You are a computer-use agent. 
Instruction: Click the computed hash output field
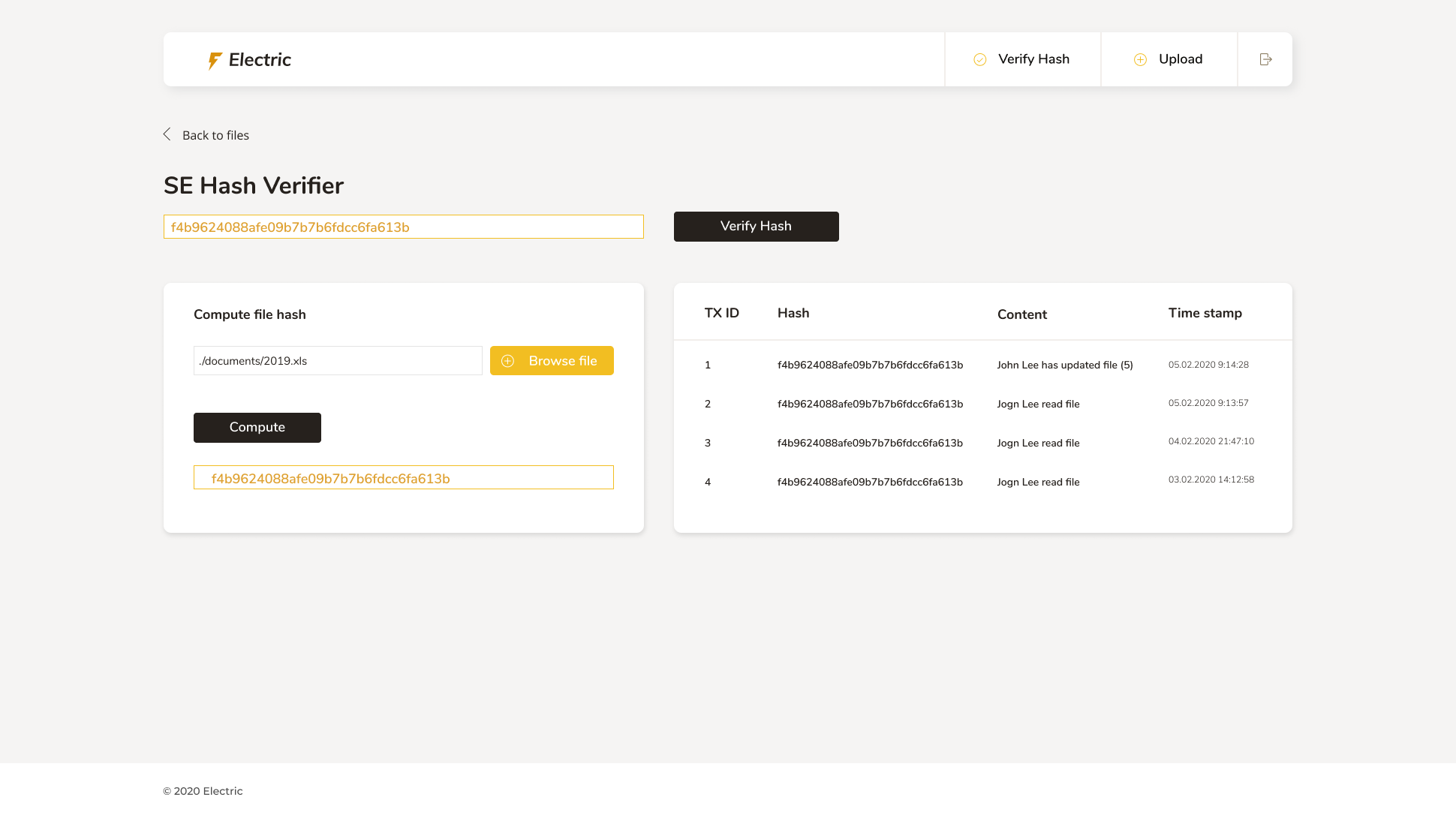(403, 478)
